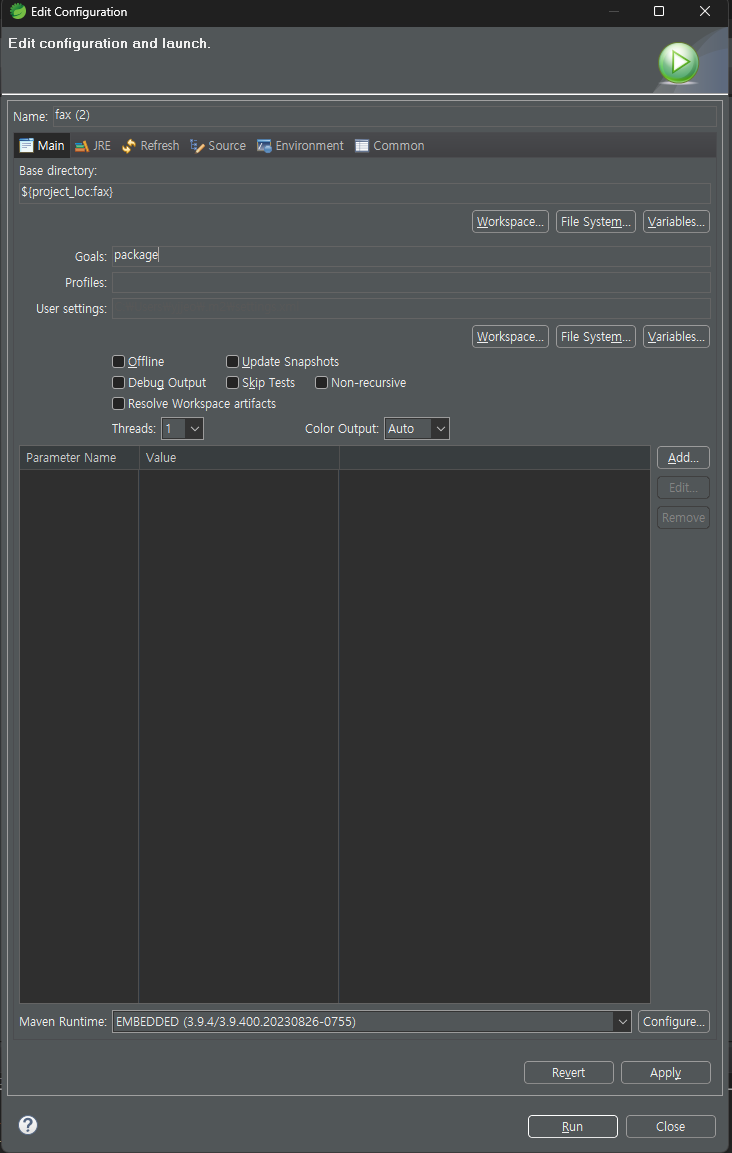Click Workspace button under Base directory
Image resolution: width=732 pixels, height=1153 pixels.
(511, 221)
